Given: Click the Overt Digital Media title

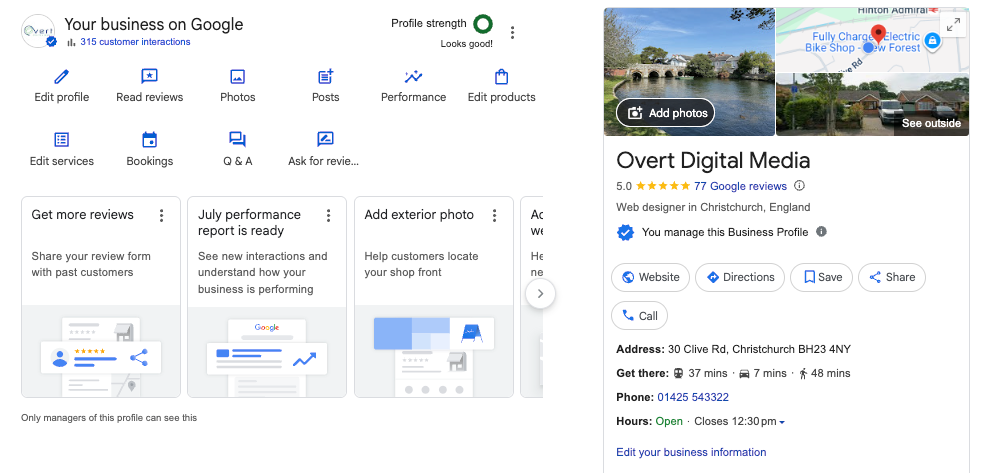Looking at the screenshot, I should (x=713, y=160).
